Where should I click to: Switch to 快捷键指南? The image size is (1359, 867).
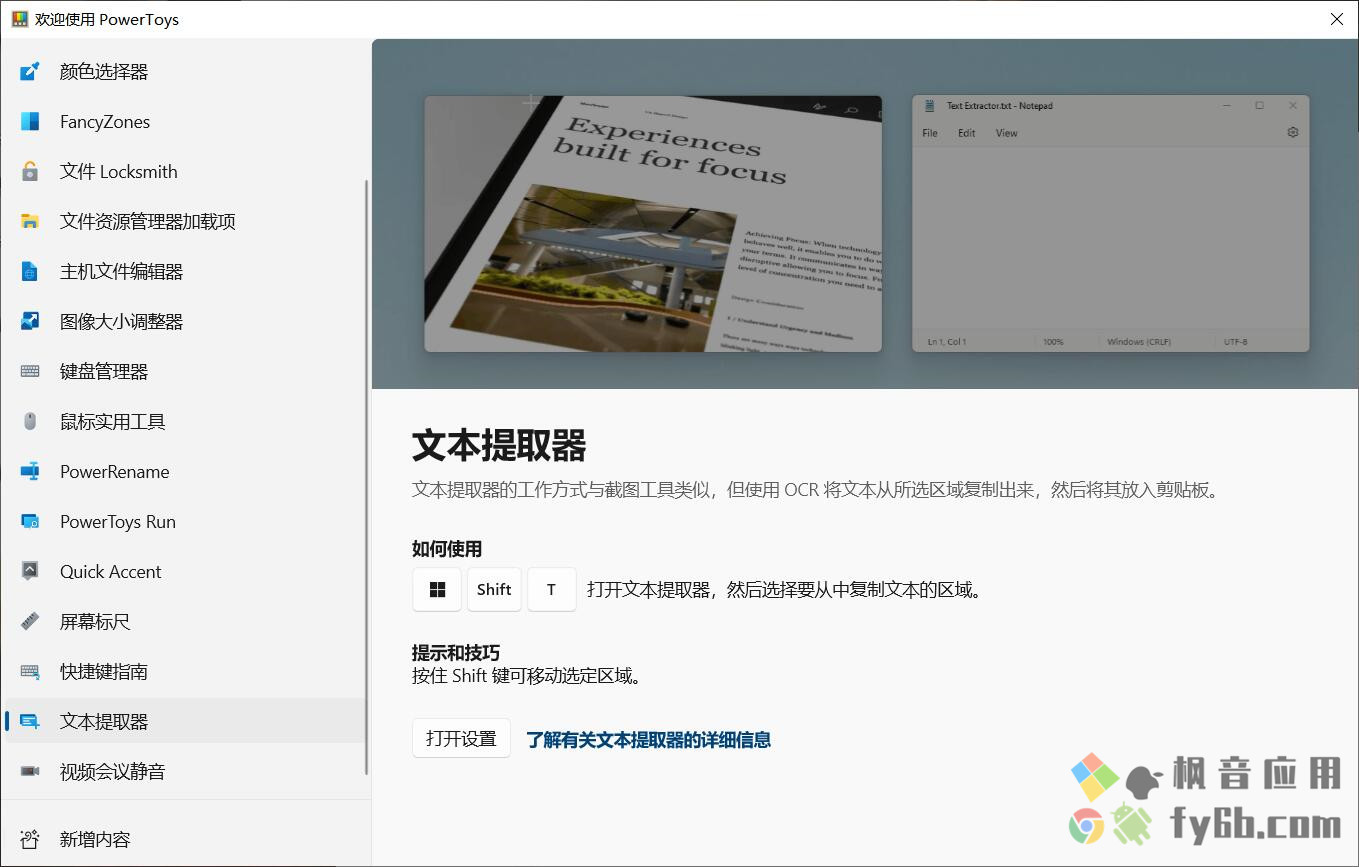tap(185, 671)
